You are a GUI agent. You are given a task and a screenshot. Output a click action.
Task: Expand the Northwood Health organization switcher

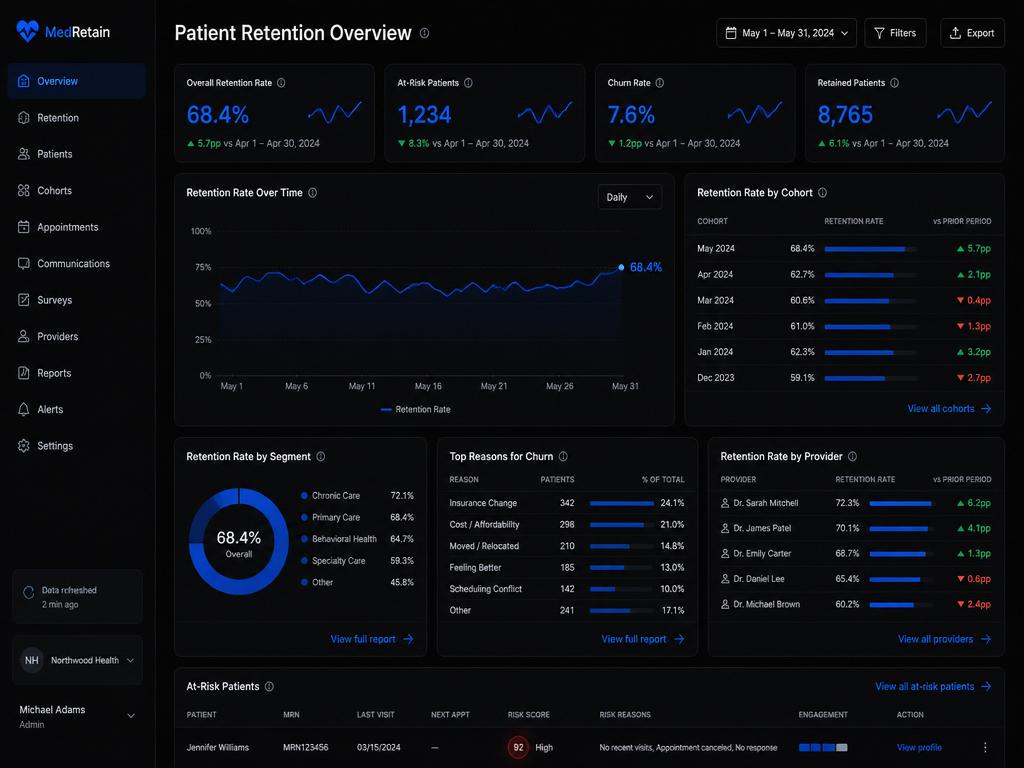coord(78,660)
